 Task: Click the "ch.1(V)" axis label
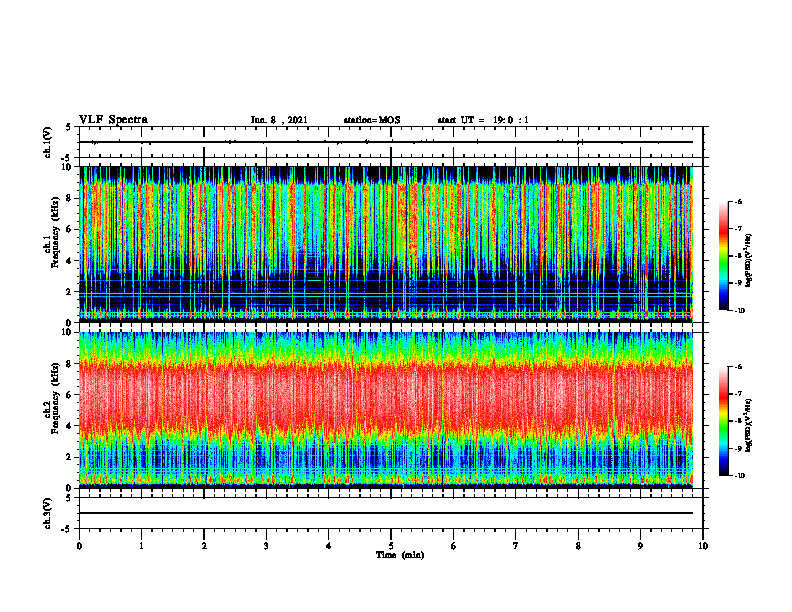click(x=48, y=142)
